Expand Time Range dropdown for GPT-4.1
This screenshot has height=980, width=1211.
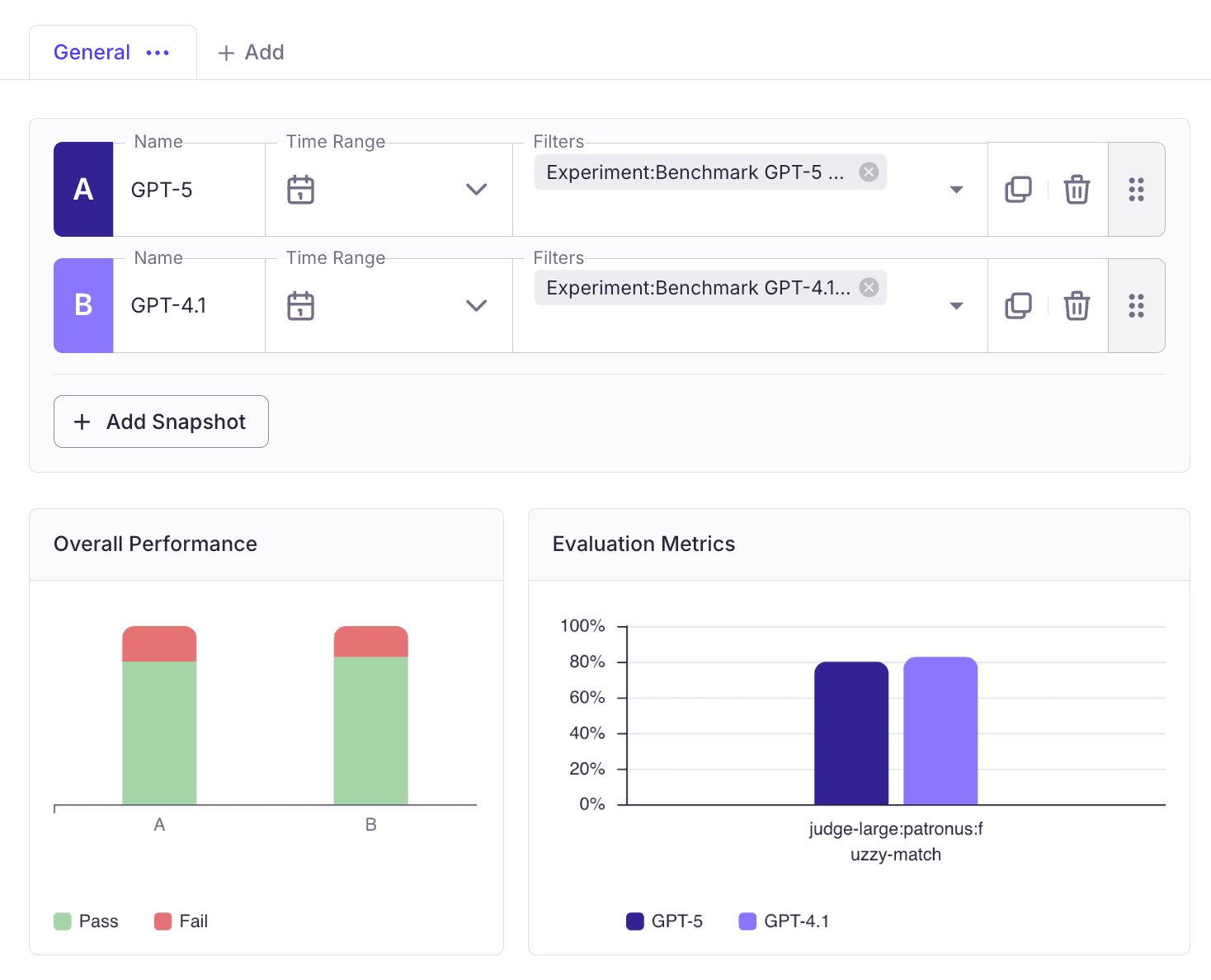476,306
